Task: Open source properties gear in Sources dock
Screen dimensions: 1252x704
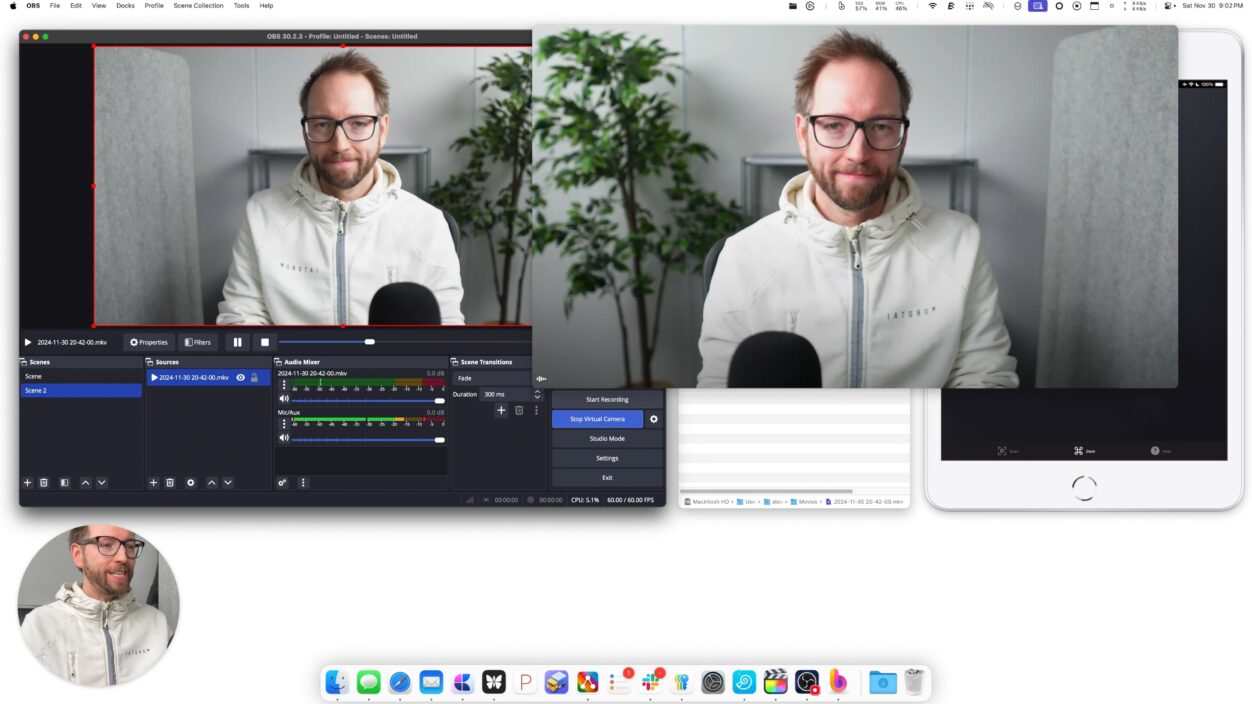Action: [191, 483]
